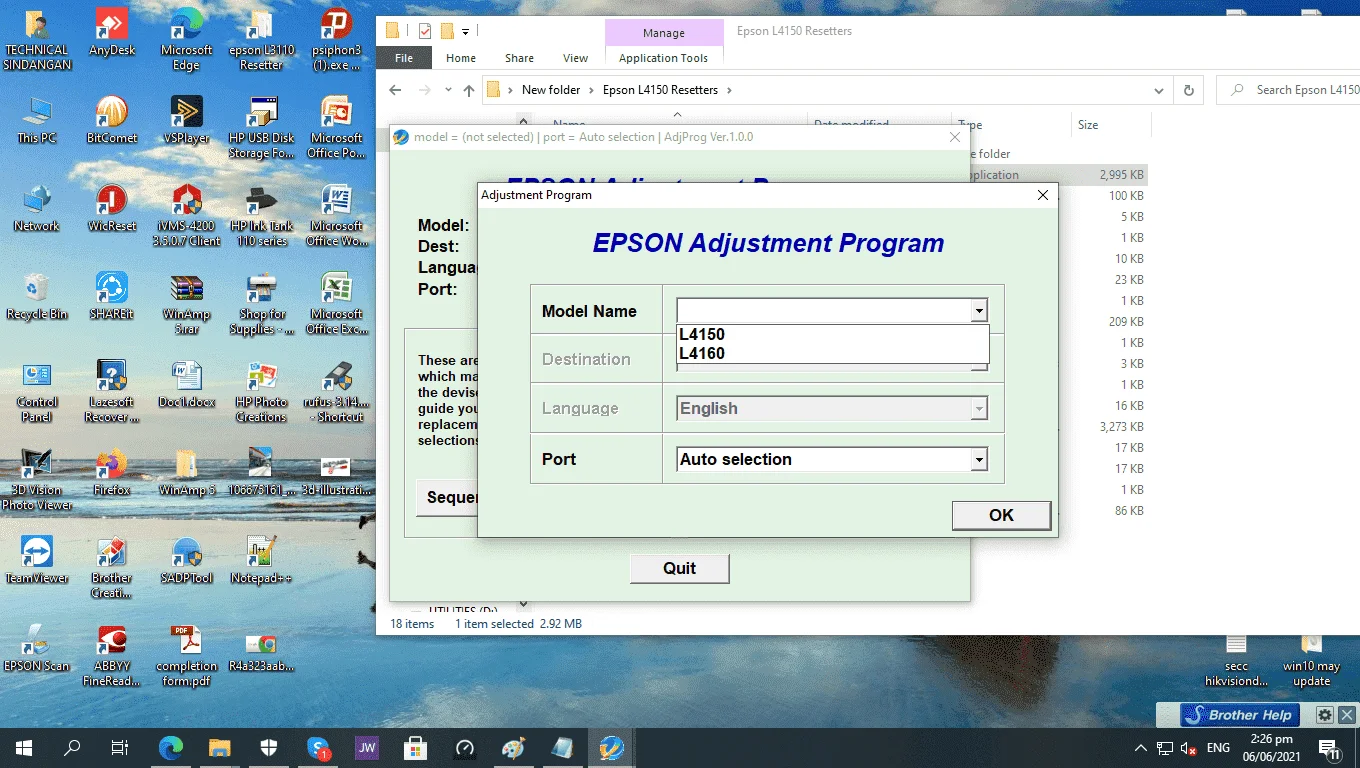This screenshot has height=768, width=1360.
Task: Click the SADPTool desktop icon
Action: [186, 561]
